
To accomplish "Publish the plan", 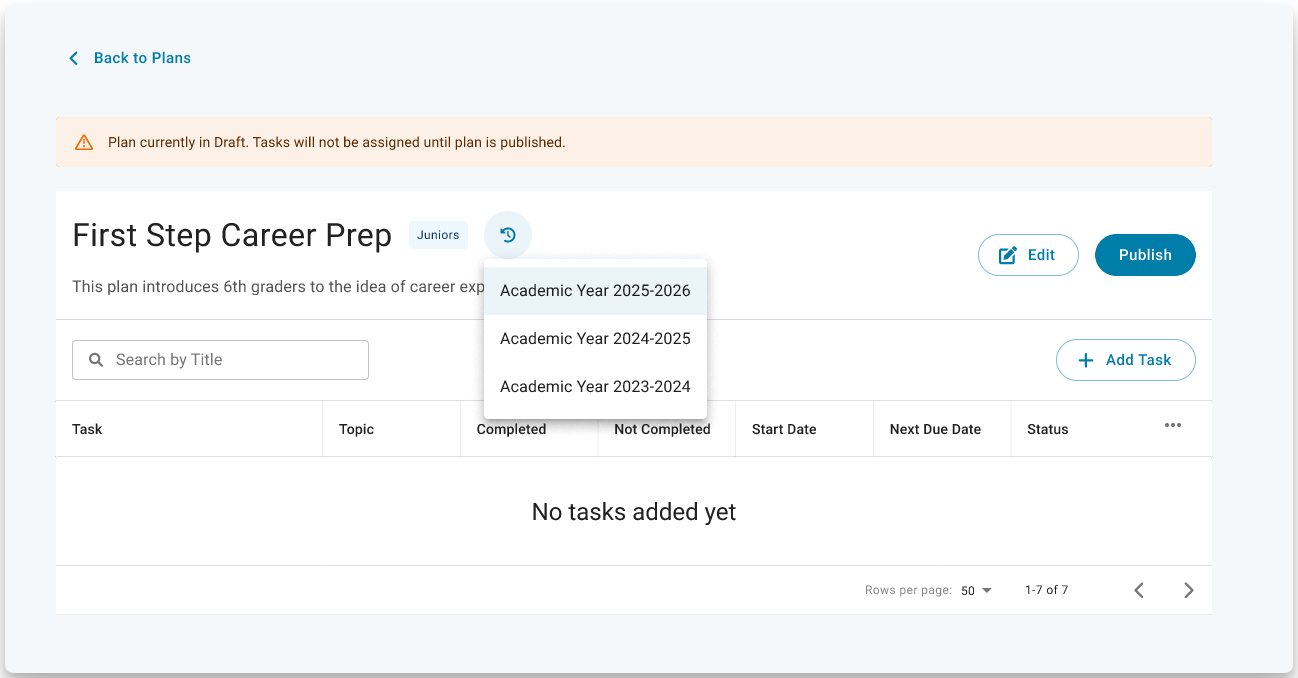I will pyautogui.click(x=1145, y=255).
